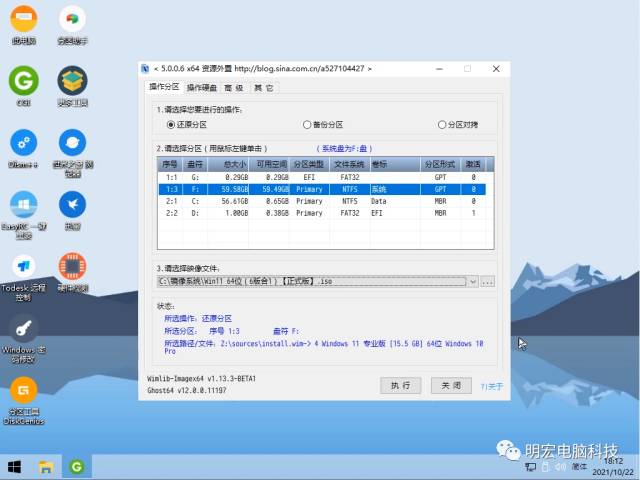Viewport: 640px width, 480px height.
Task: Select partition row 2:1 drive C:
Action: (x=322, y=201)
